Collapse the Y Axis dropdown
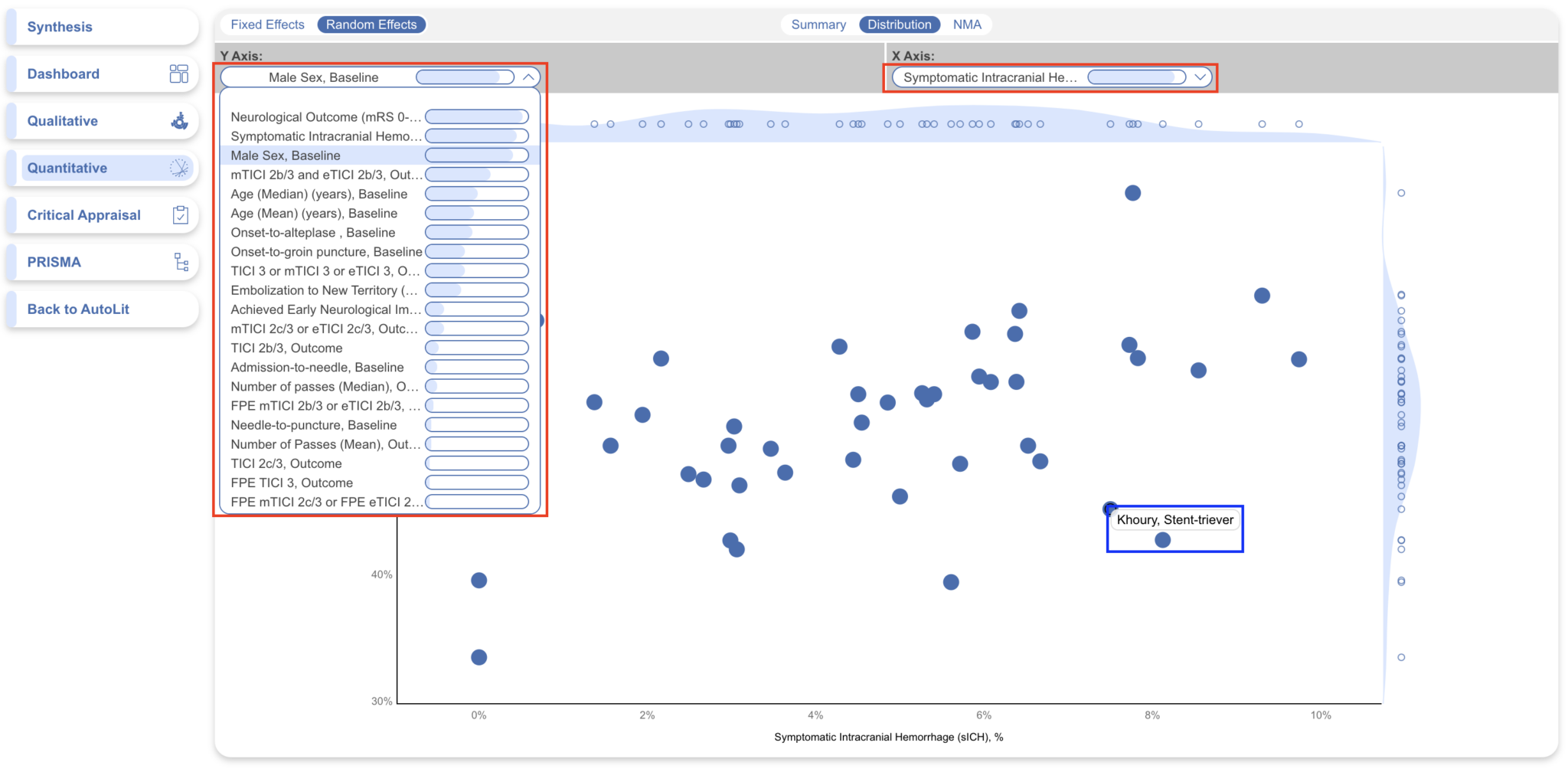1568x769 pixels. (x=527, y=77)
